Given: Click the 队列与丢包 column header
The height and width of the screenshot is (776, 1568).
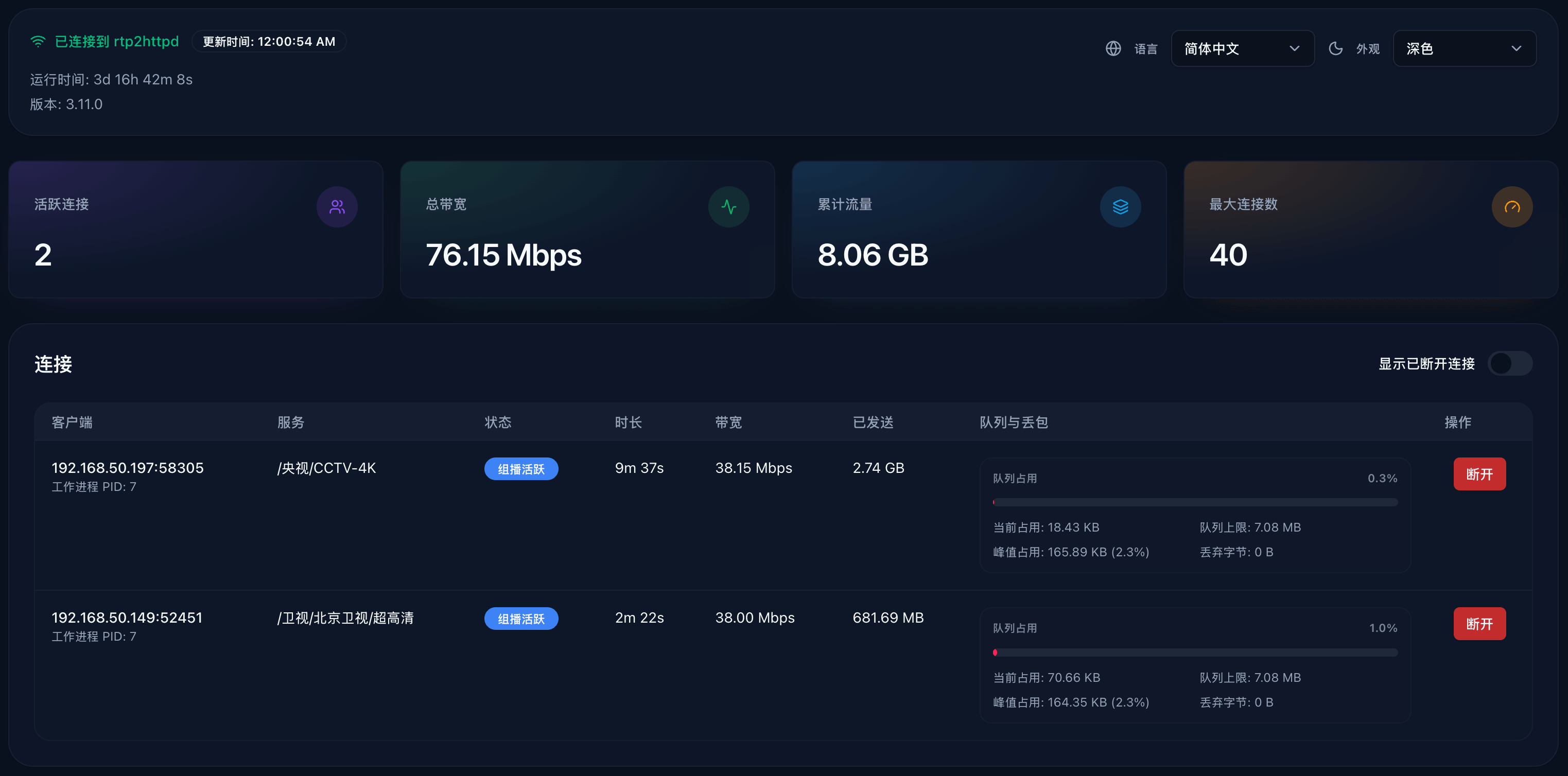Looking at the screenshot, I should [1014, 422].
